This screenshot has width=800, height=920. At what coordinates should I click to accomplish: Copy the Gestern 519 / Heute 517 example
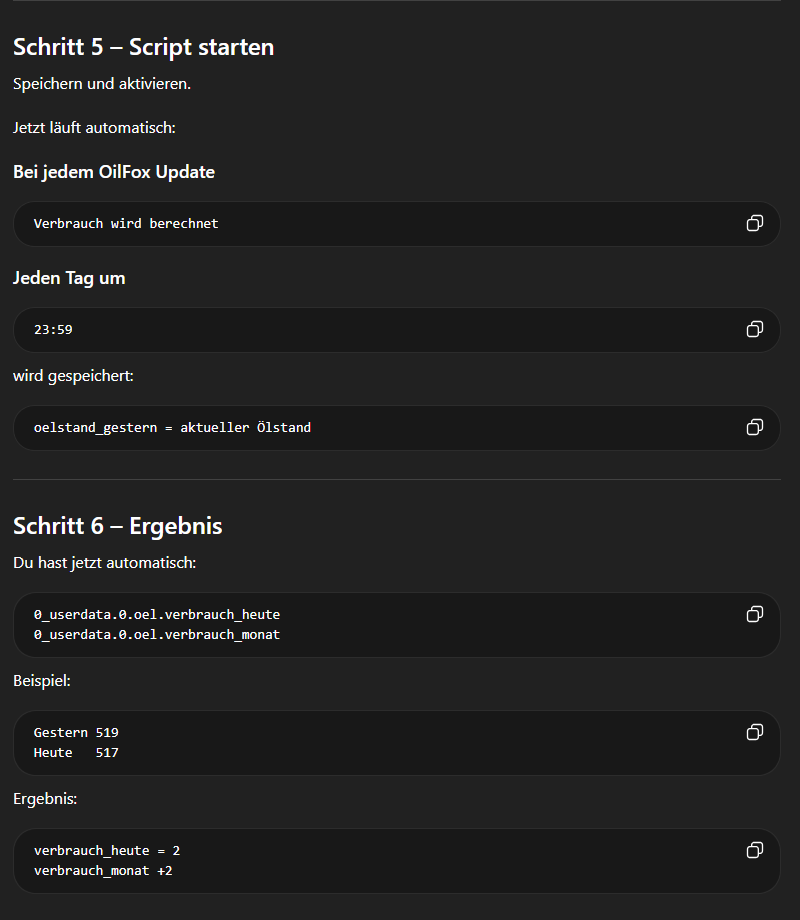[x=755, y=732]
